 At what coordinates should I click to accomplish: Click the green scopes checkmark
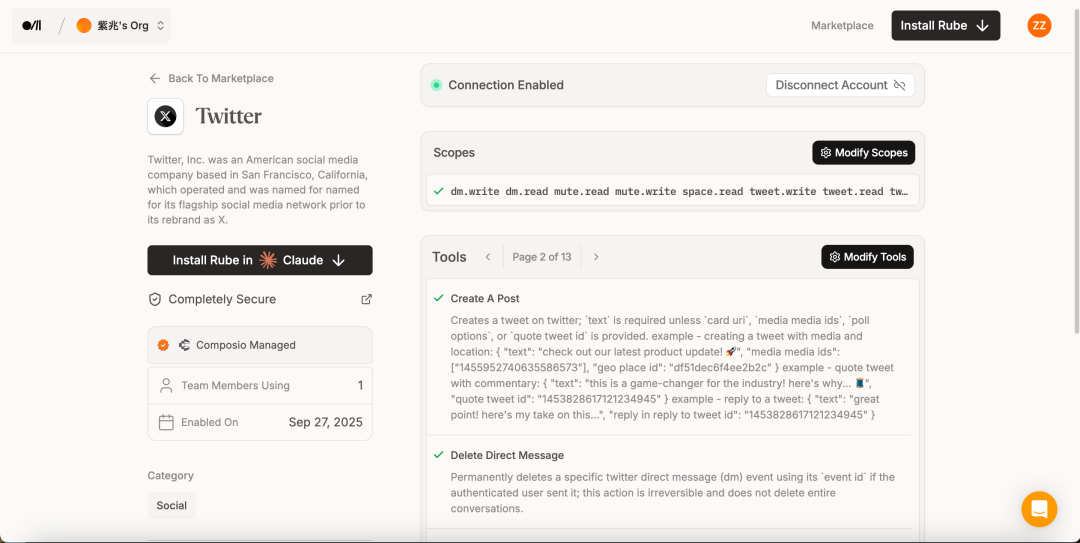coord(438,191)
